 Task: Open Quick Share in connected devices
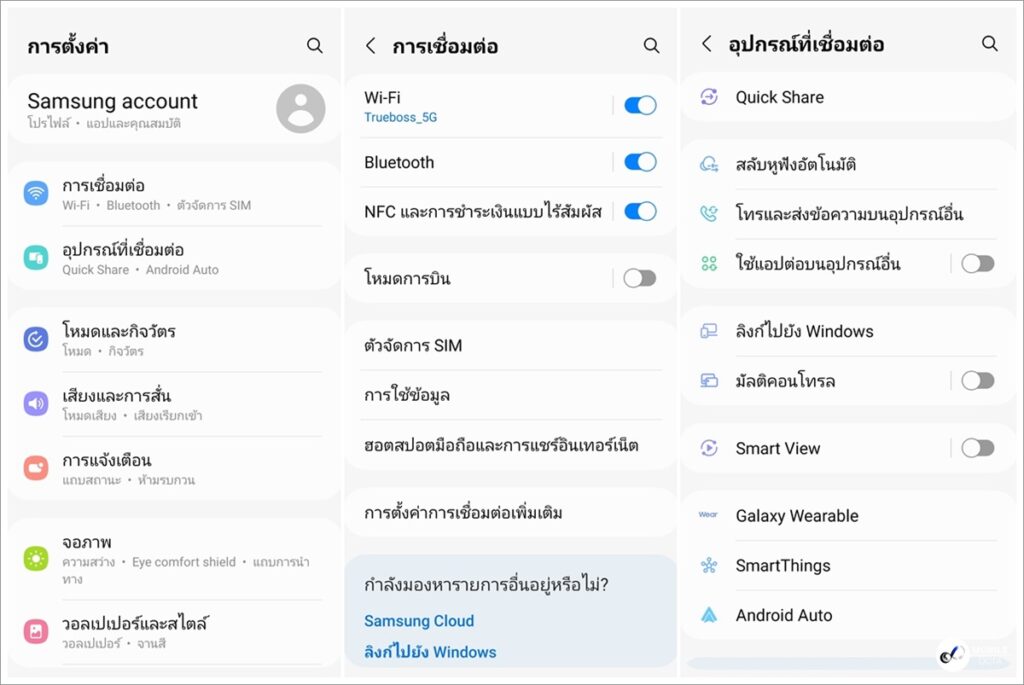780,97
